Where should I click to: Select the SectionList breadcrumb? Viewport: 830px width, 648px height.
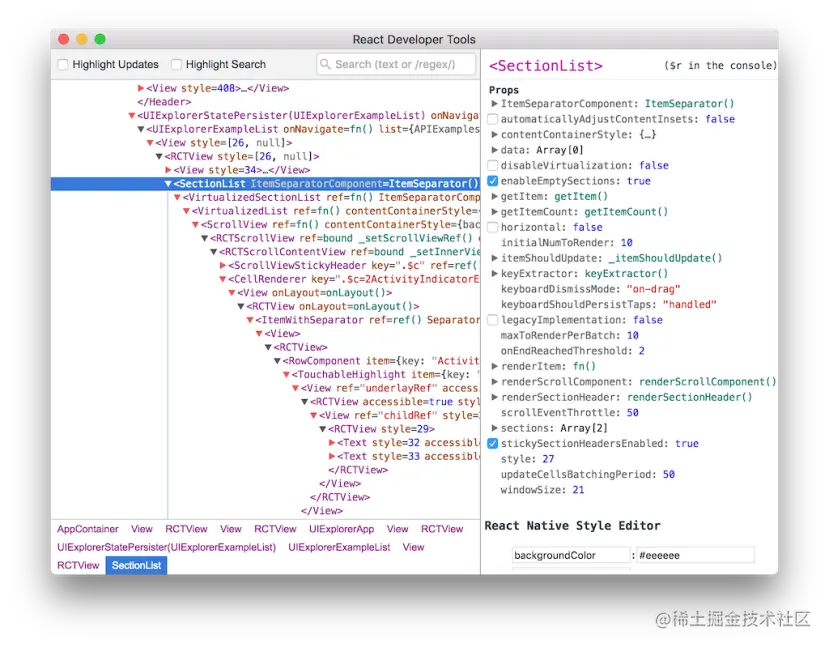pos(137,565)
